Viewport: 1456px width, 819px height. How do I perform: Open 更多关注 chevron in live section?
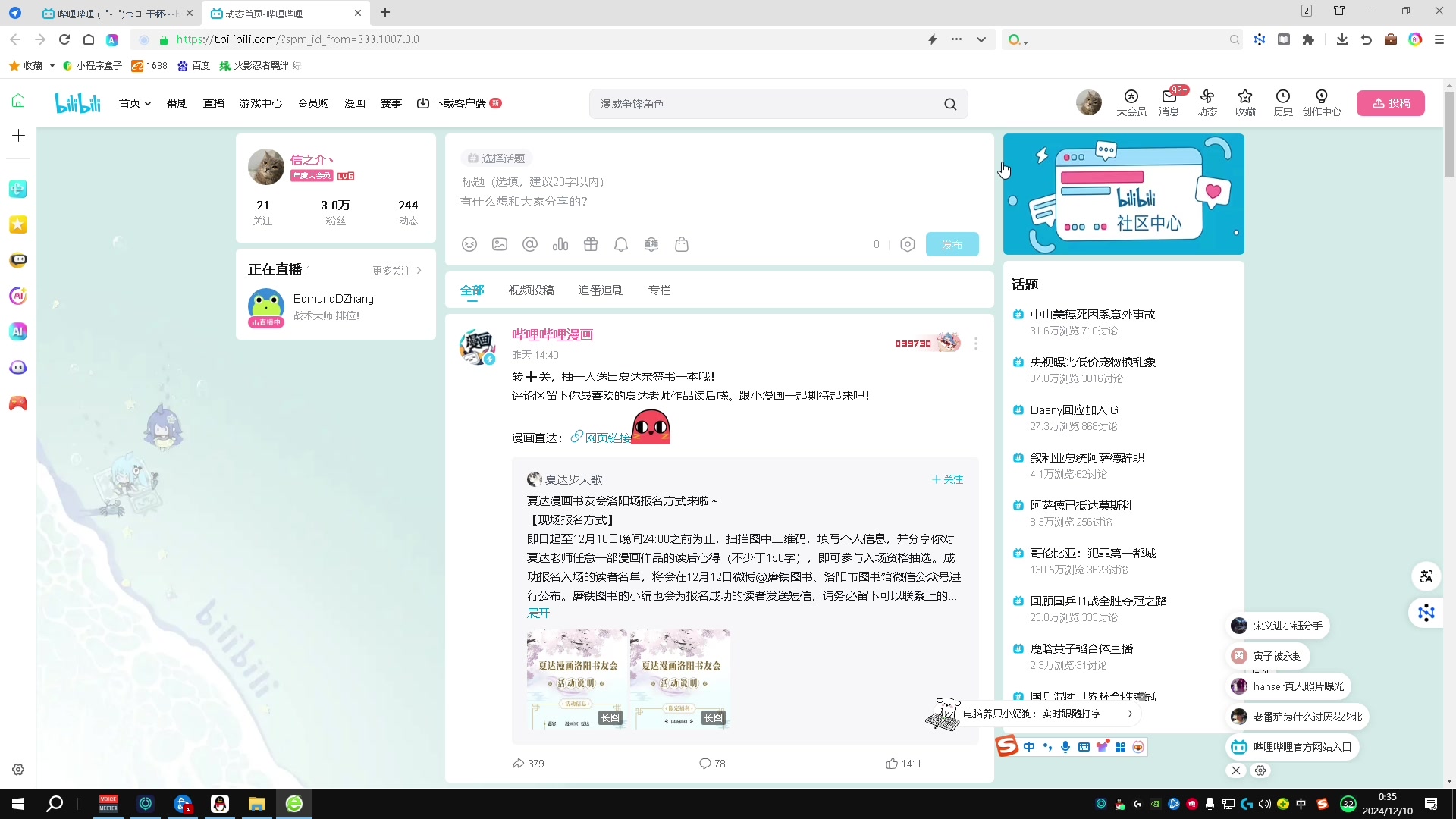(397, 271)
